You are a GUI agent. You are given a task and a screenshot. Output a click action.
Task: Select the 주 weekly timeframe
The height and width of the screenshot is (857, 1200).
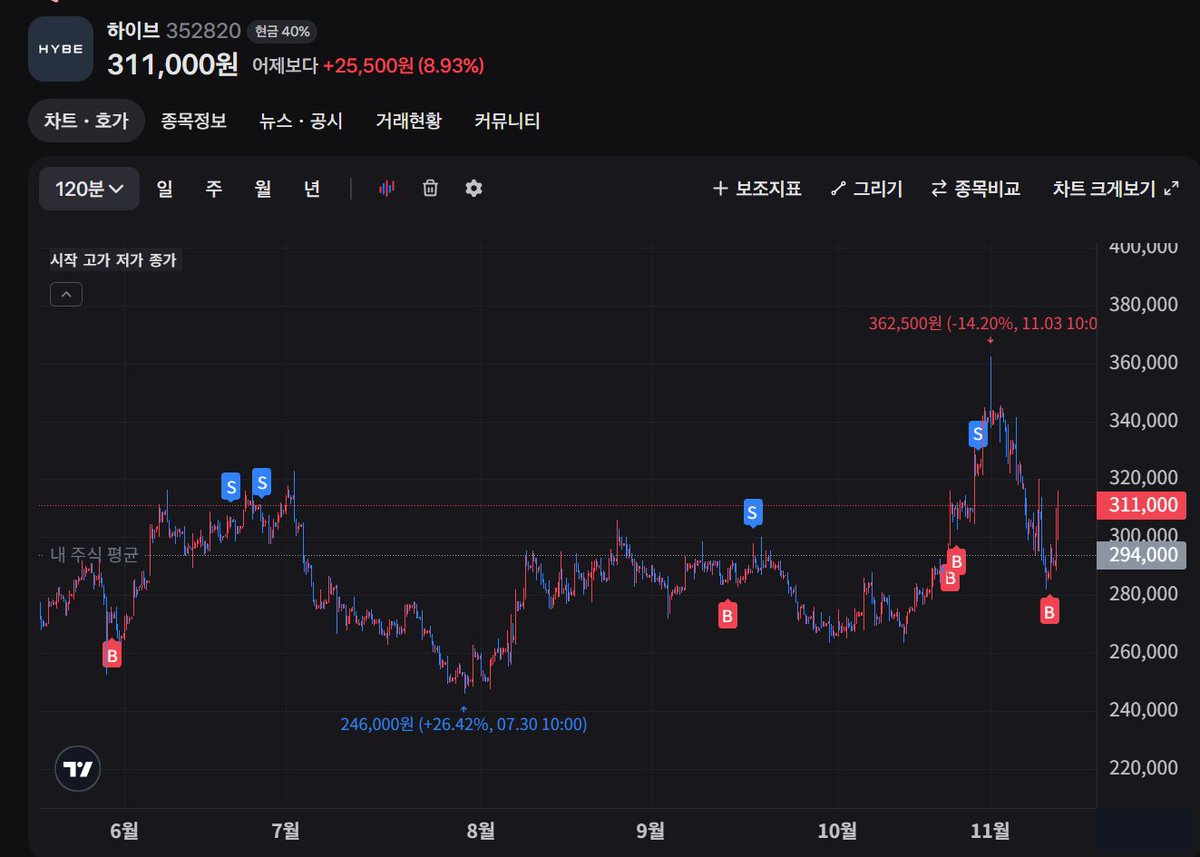(214, 188)
